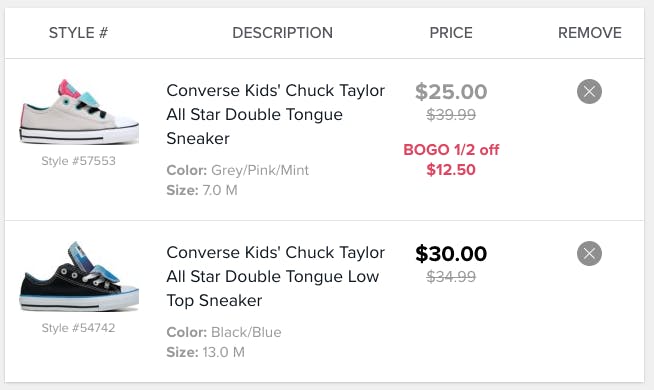Click the PRICE column header

(451, 33)
